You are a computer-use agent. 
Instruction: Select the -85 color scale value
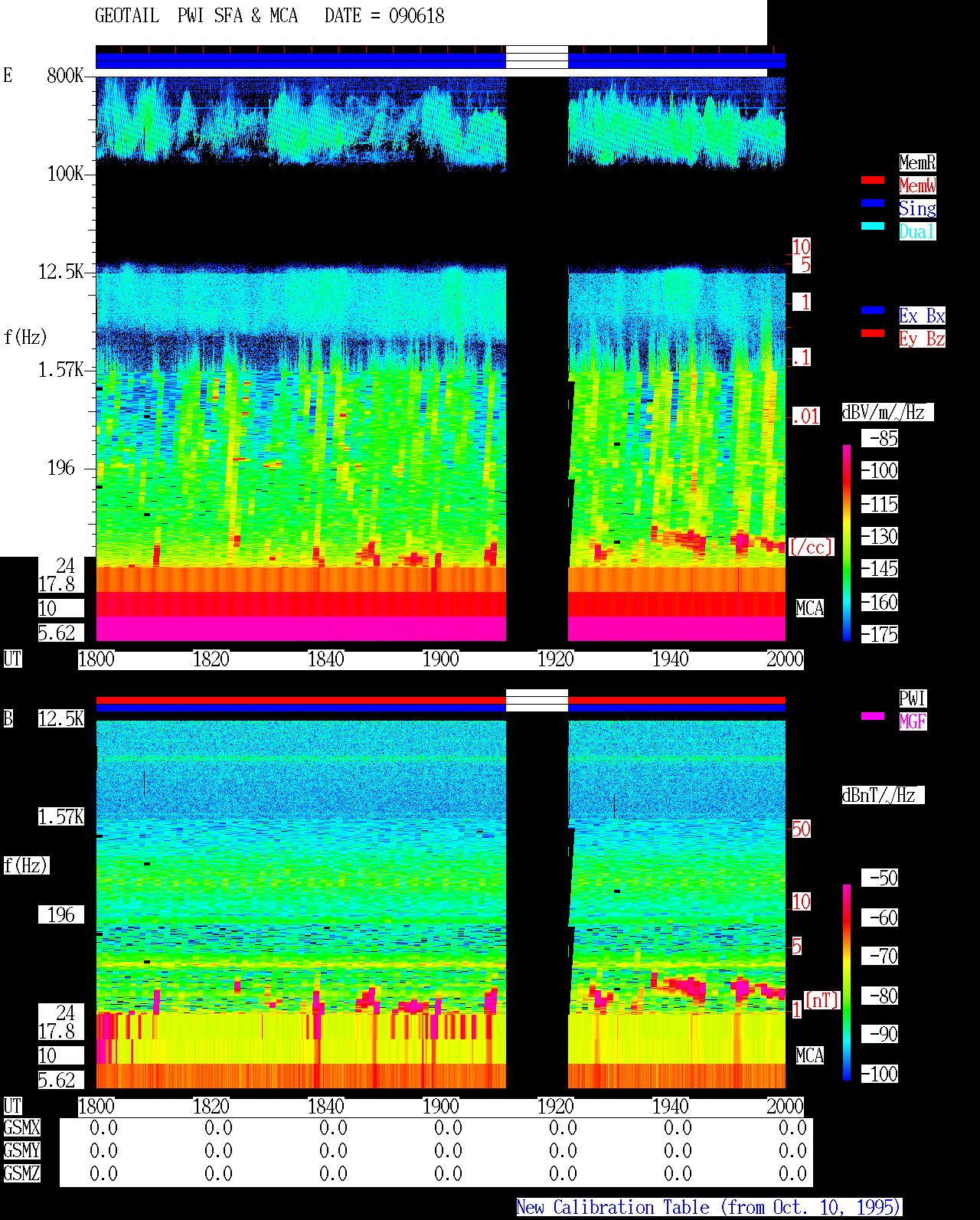[x=880, y=439]
